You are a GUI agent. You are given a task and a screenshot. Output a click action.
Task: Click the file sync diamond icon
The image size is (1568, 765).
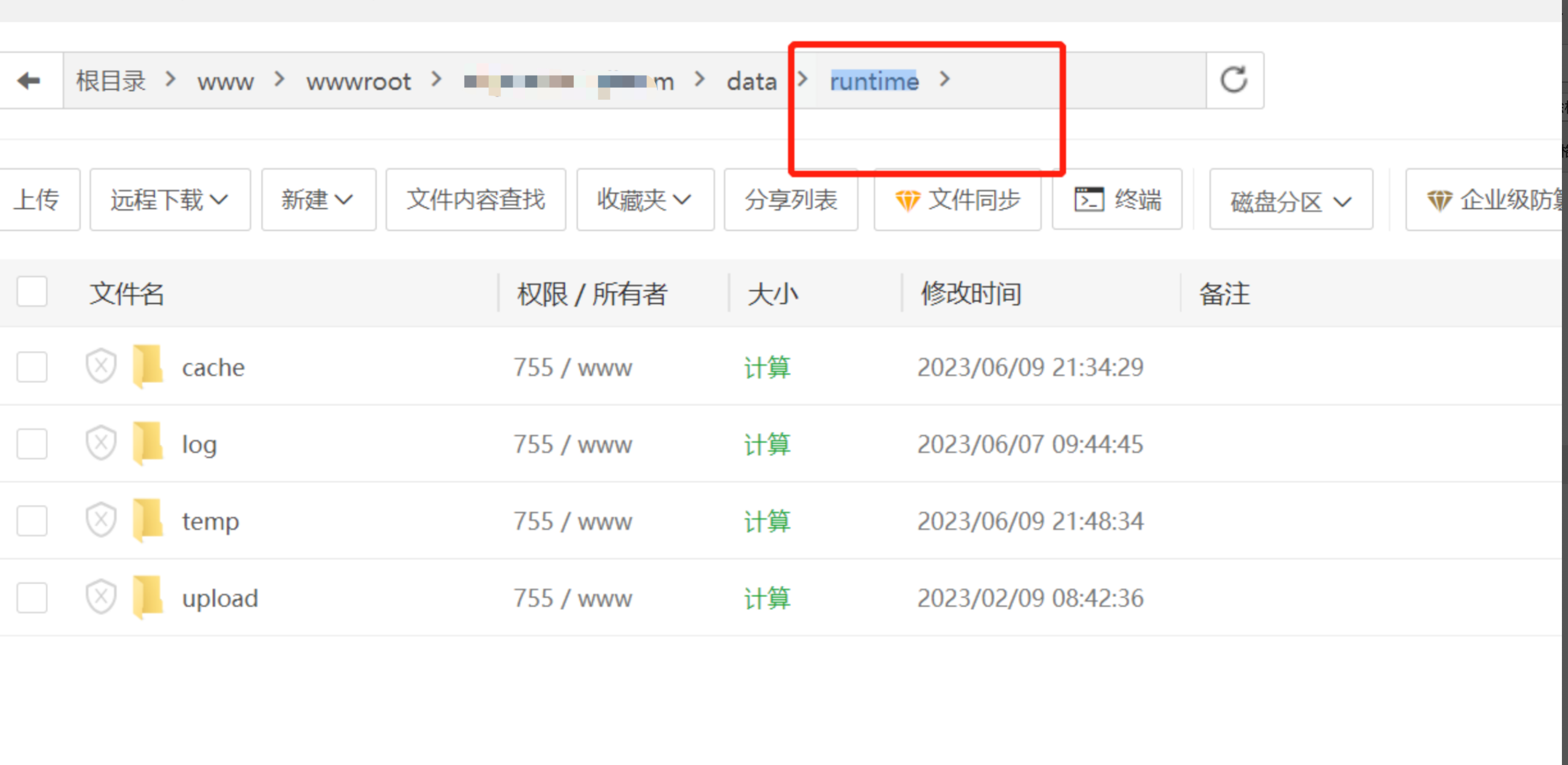[907, 201]
